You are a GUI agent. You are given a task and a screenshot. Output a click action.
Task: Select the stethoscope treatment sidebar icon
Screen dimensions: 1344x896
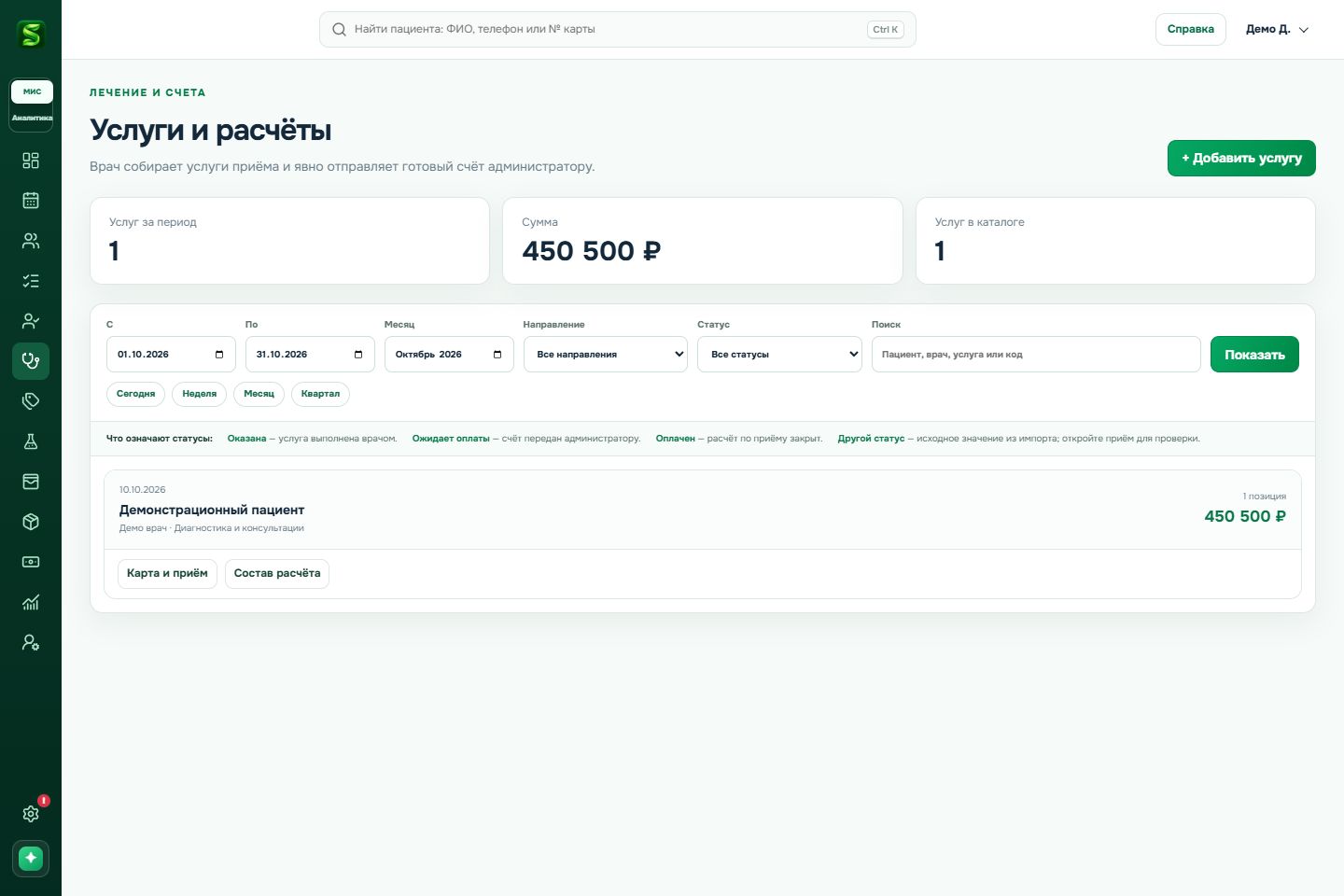(31, 361)
